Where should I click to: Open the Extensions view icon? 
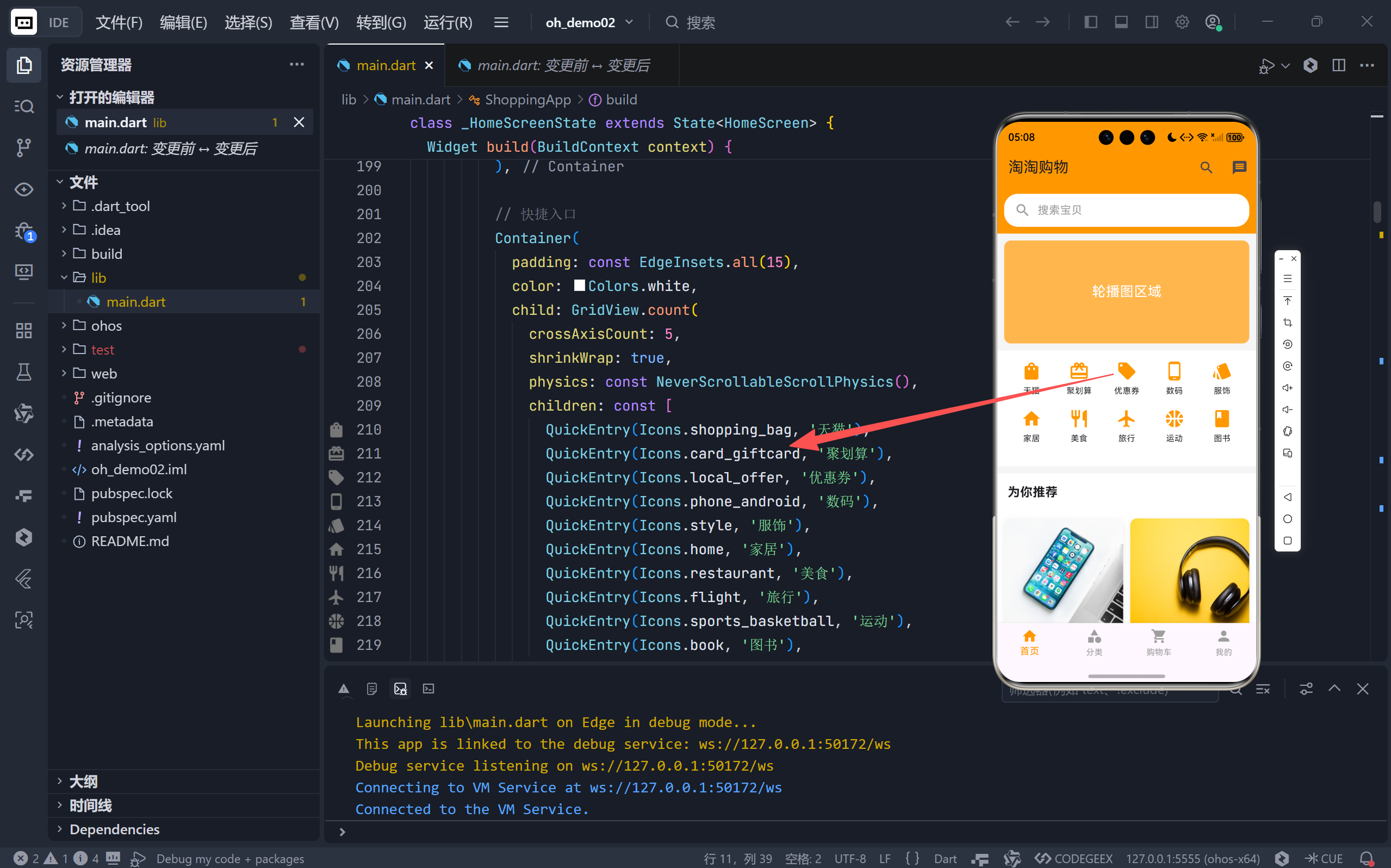click(x=23, y=331)
